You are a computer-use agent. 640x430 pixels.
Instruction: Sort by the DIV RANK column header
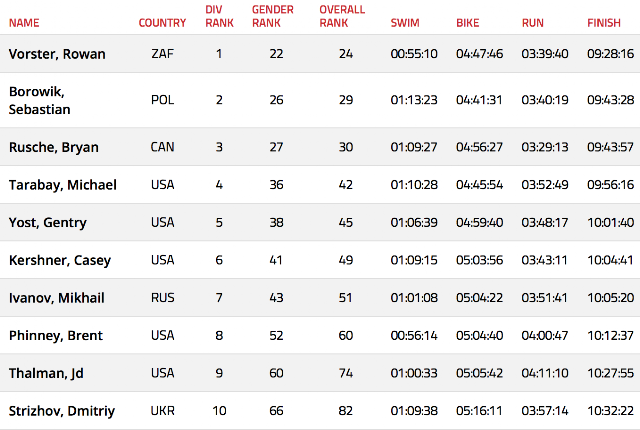[219, 16]
